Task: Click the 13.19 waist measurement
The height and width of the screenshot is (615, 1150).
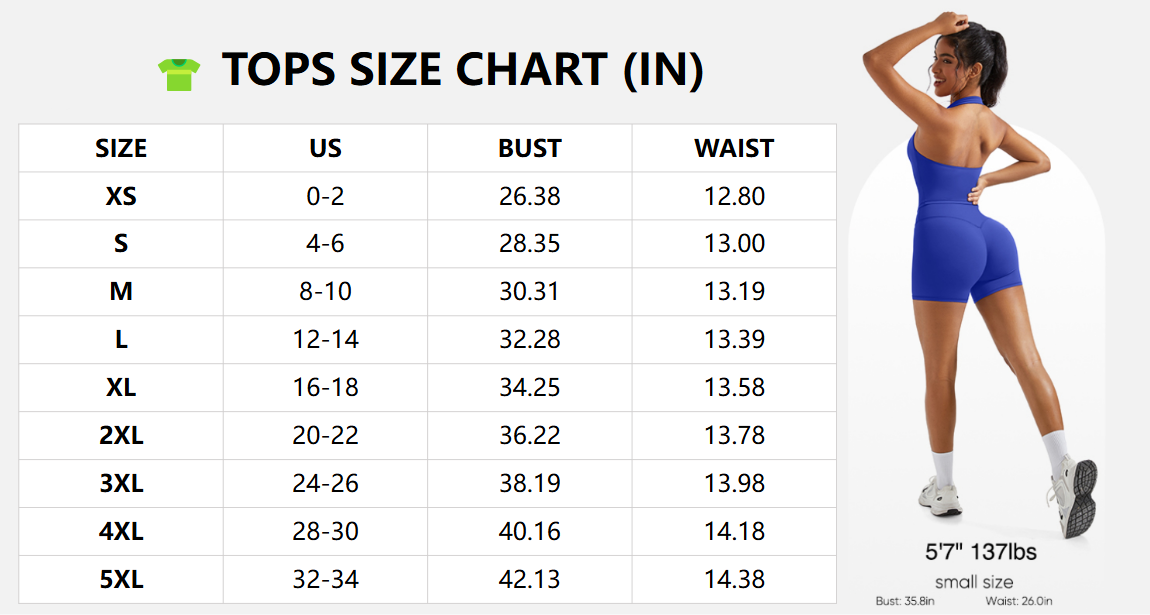Action: pos(734,292)
